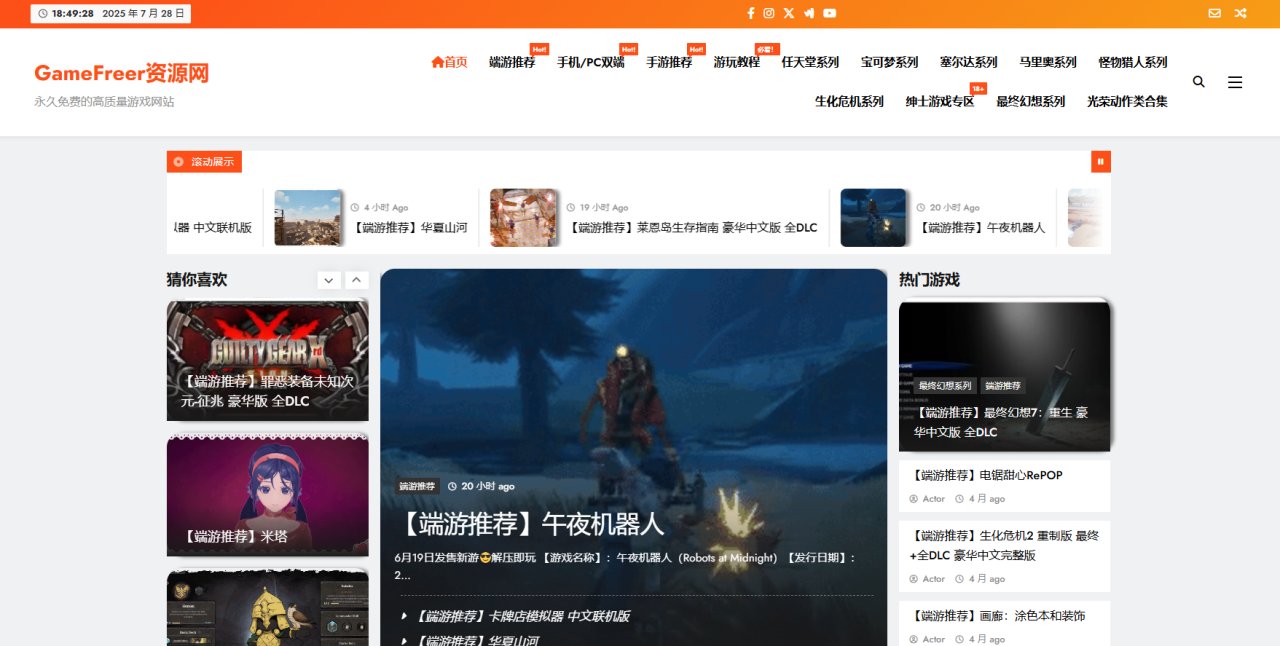Image resolution: width=1280 pixels, height=646 pixels.
Task: Open the 手游推荐 menu item
Action: [669, 62]
